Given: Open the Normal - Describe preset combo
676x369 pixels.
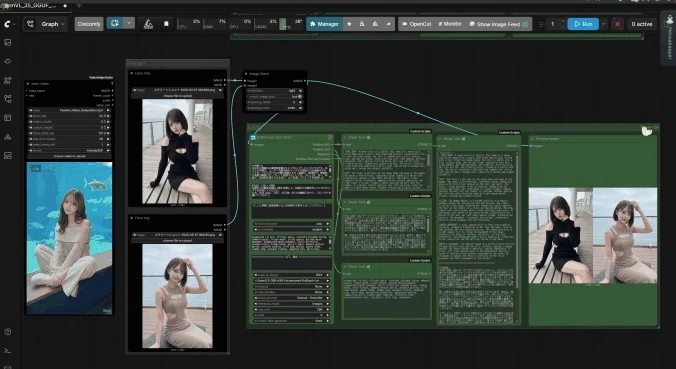Looking at the screenshot, I should (291, 298).
